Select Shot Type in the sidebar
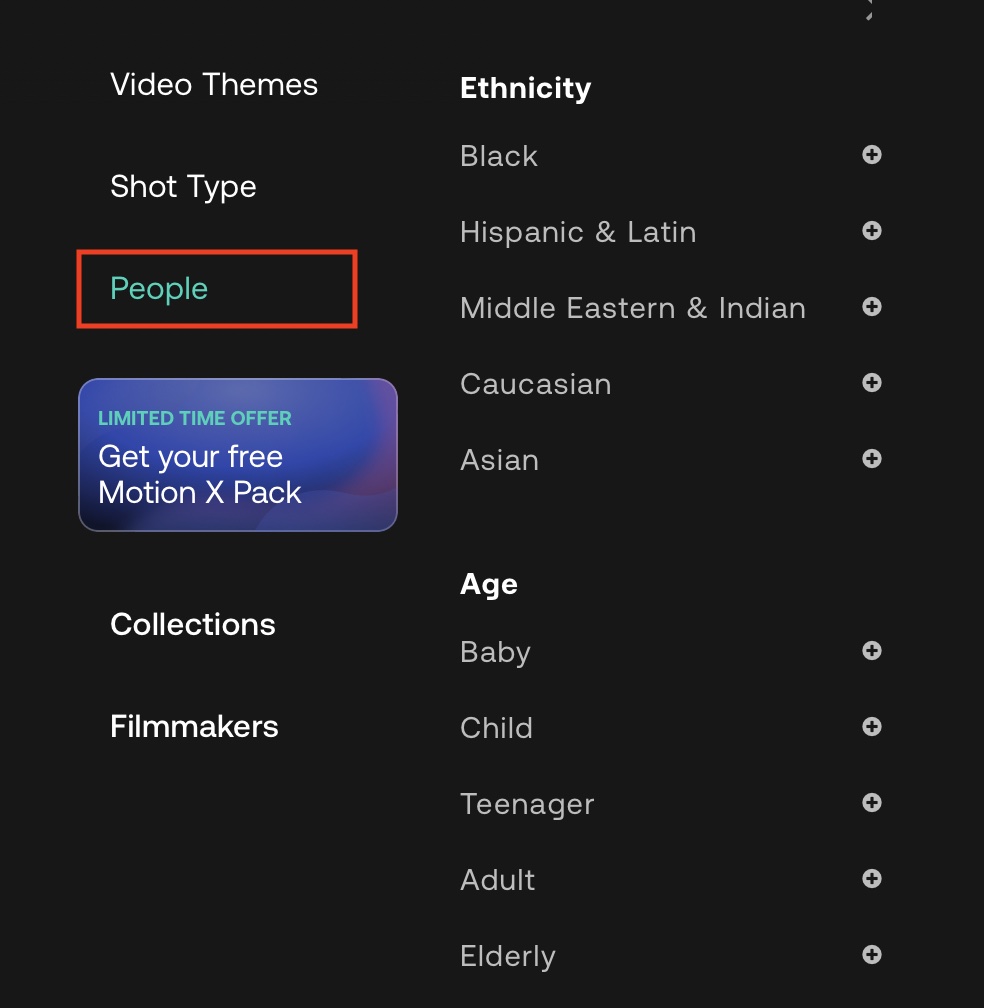The image size is (984, 1008). [183, 187]
